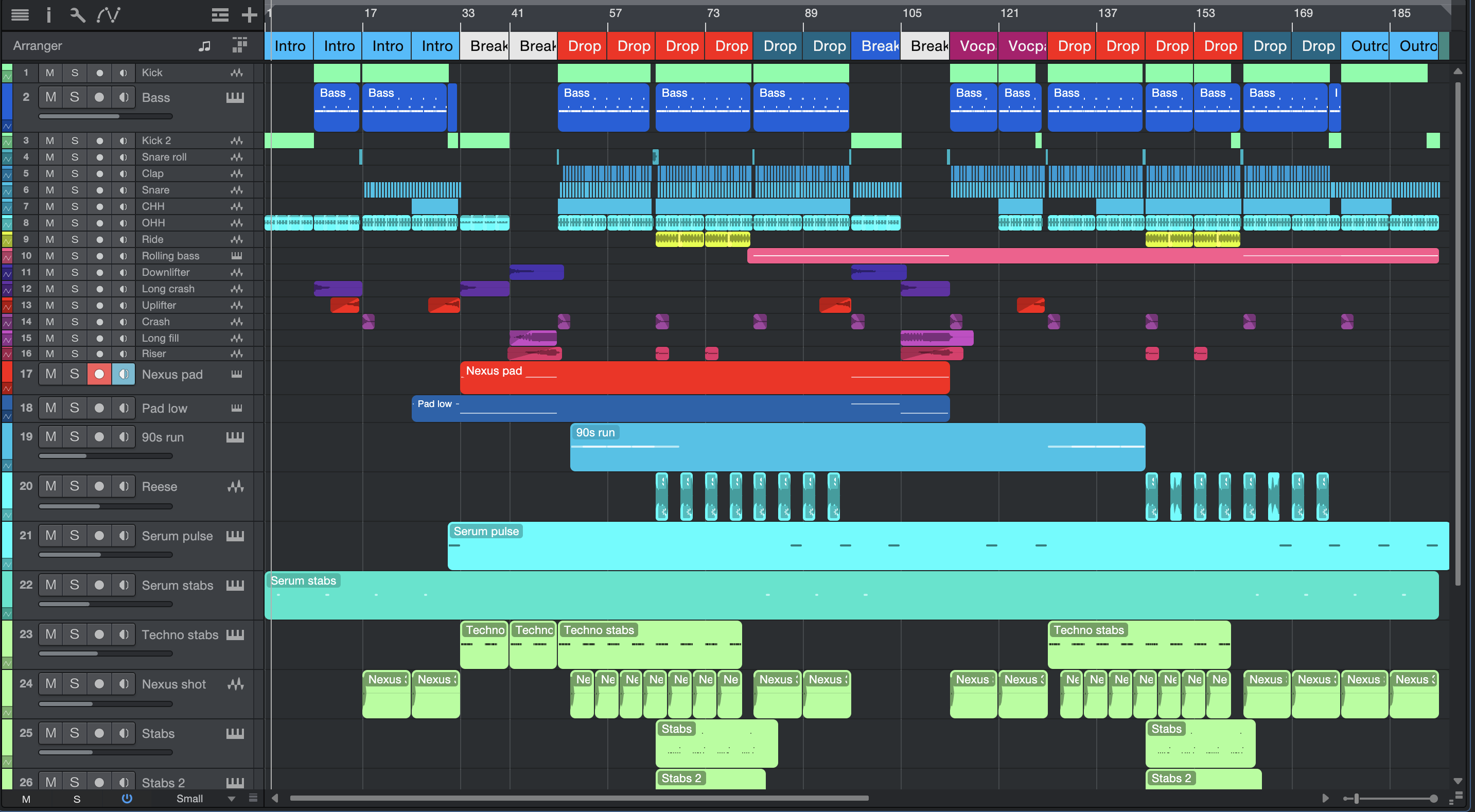1475x812 pixels.
Task: Click the horizontal scrollbar left arrow
Action: [275, 798]
